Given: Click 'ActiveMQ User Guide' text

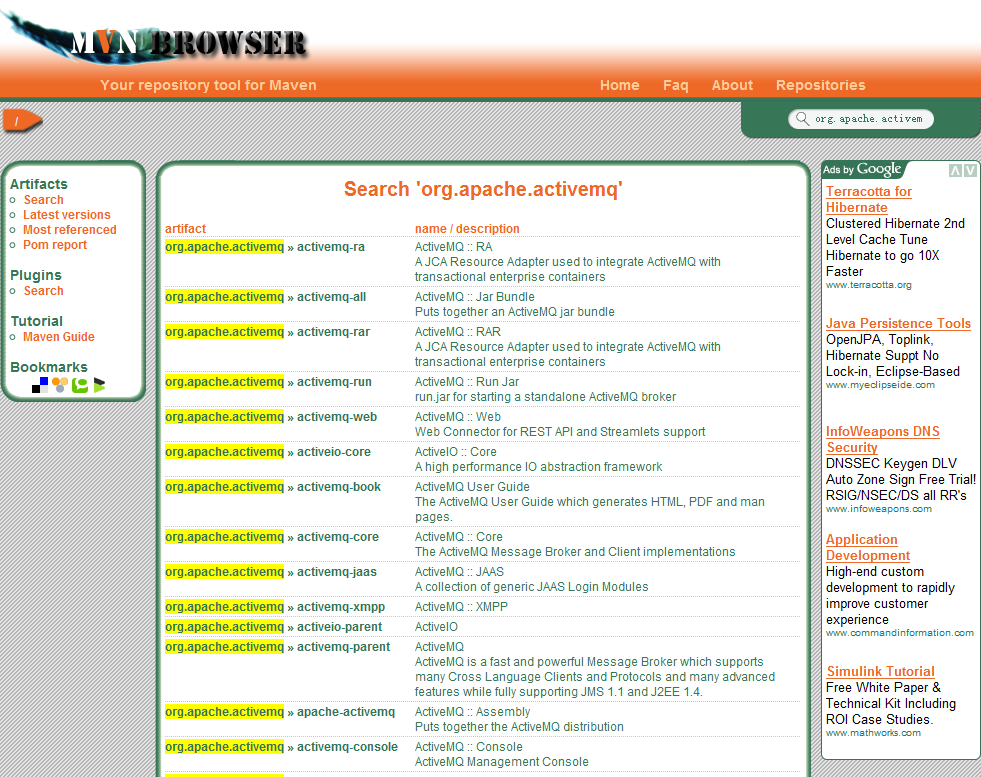Looking at the screenshot, I should [472, 487].
